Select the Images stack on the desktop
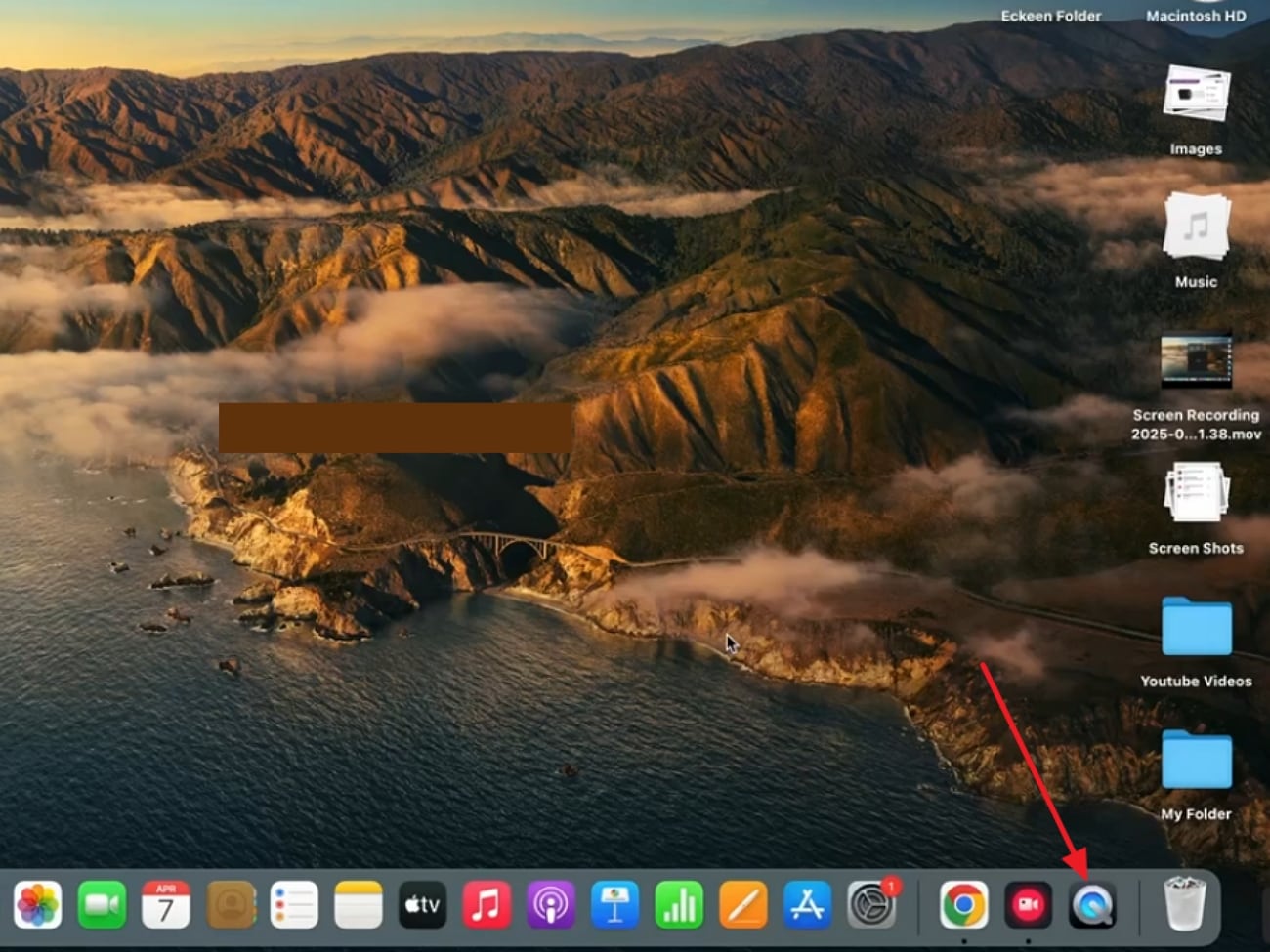 click(1196, 95)
